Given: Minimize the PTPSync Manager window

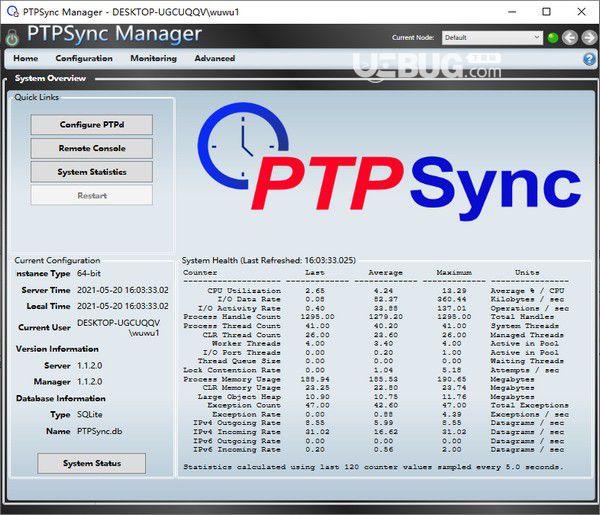Looking at the screenshot, I should click(512, 12).
